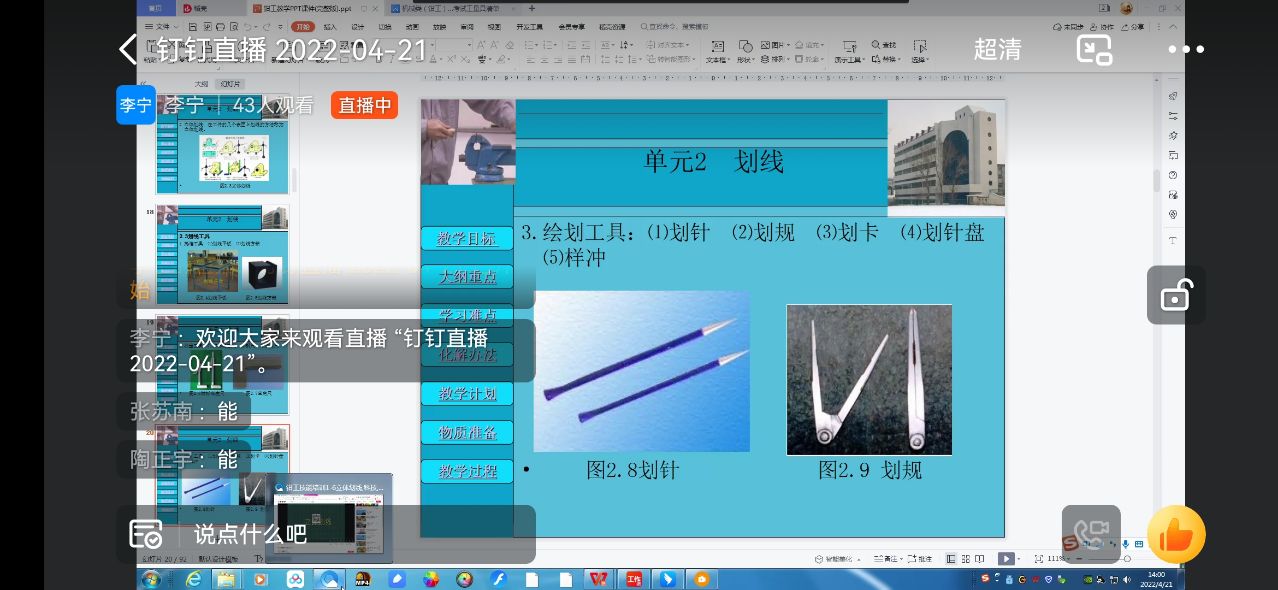Open the three-dot more options menu
The image size is (1278, 590).
click(1186, 49)
